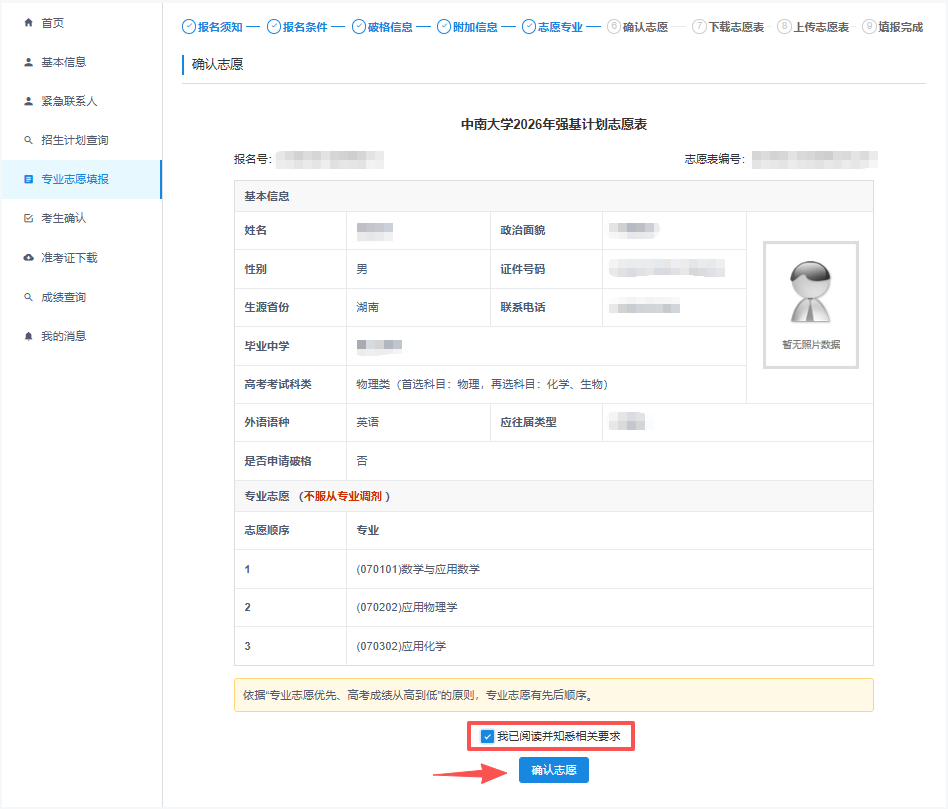This screenshot has width=948, height=809.
Task: Open 成绩查询 in the sidebar
Action: point(63,297)
